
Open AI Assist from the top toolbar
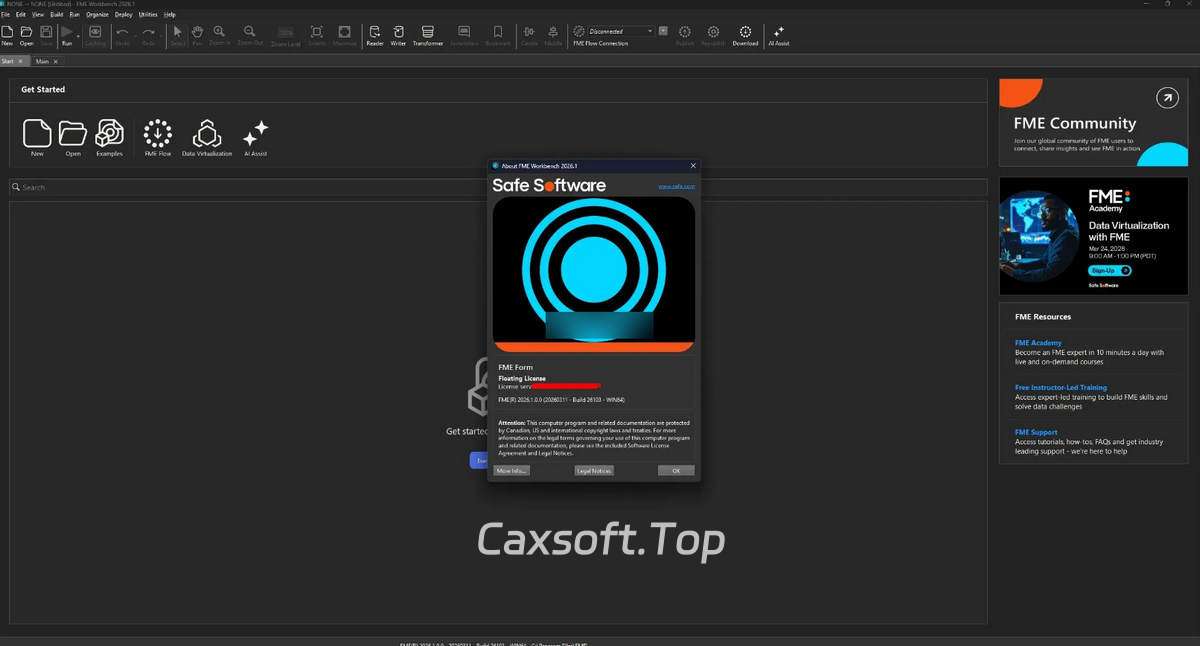[x=779, y=35]
